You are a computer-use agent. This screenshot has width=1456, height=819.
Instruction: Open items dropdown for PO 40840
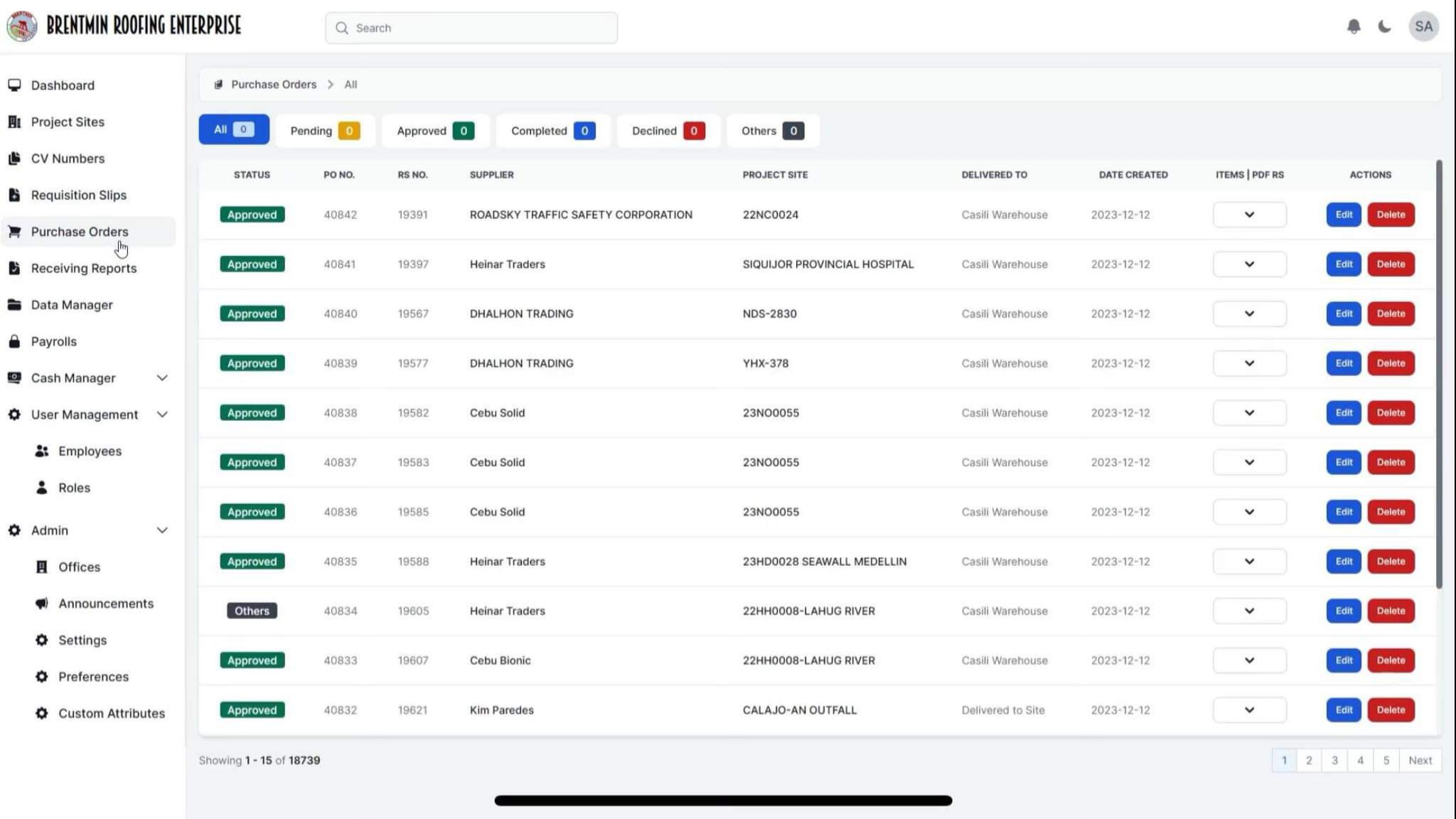pyautogui.click(x=1249, y=314)
